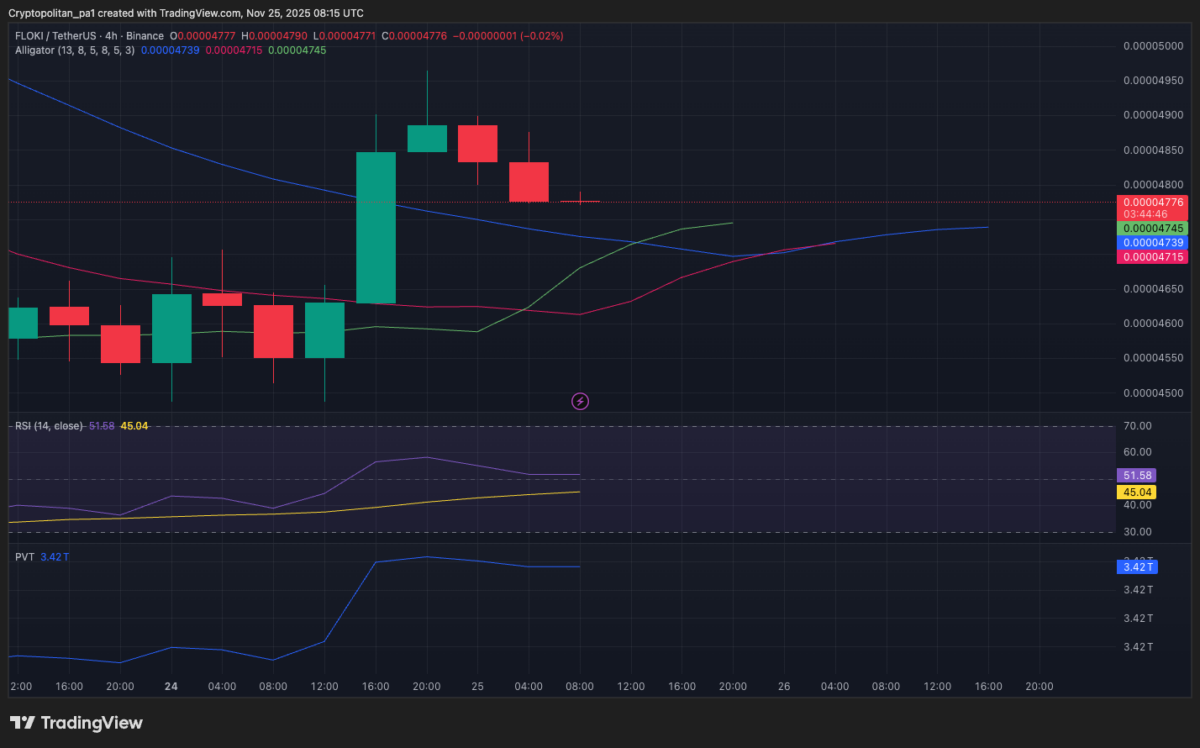
Task: Select the TradingView logo at bottom left
Action: [22, 722]
